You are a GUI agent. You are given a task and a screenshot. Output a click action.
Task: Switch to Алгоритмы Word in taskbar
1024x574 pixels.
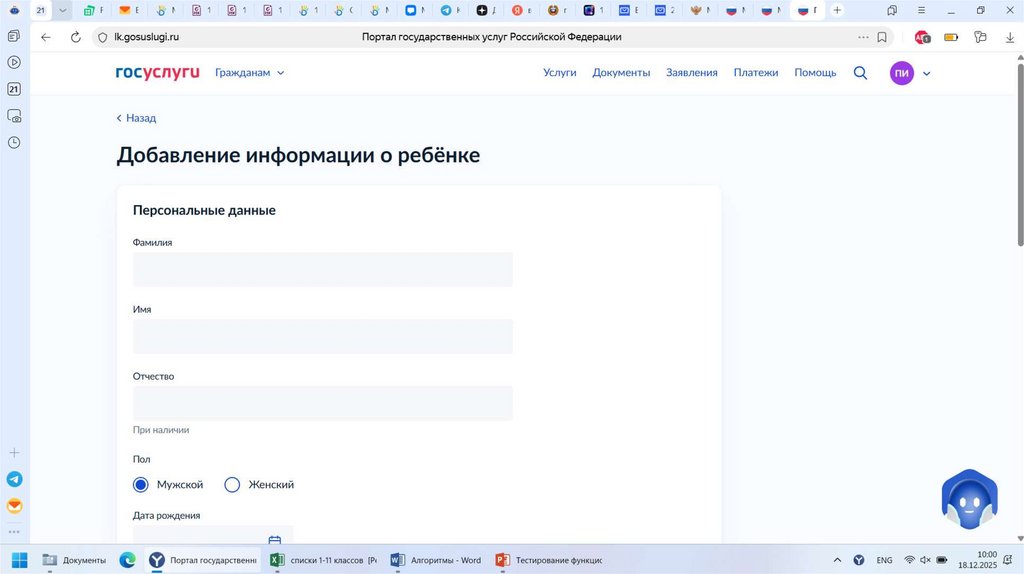pos(435,560)
